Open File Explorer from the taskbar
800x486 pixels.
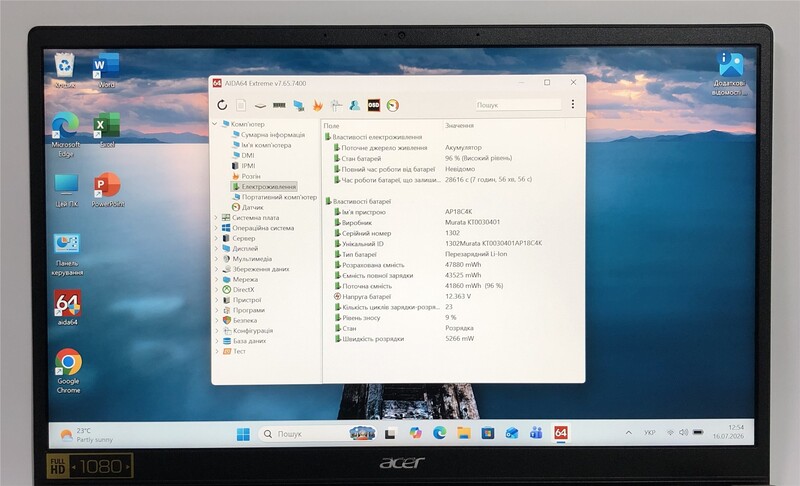[x=464, y=433]
